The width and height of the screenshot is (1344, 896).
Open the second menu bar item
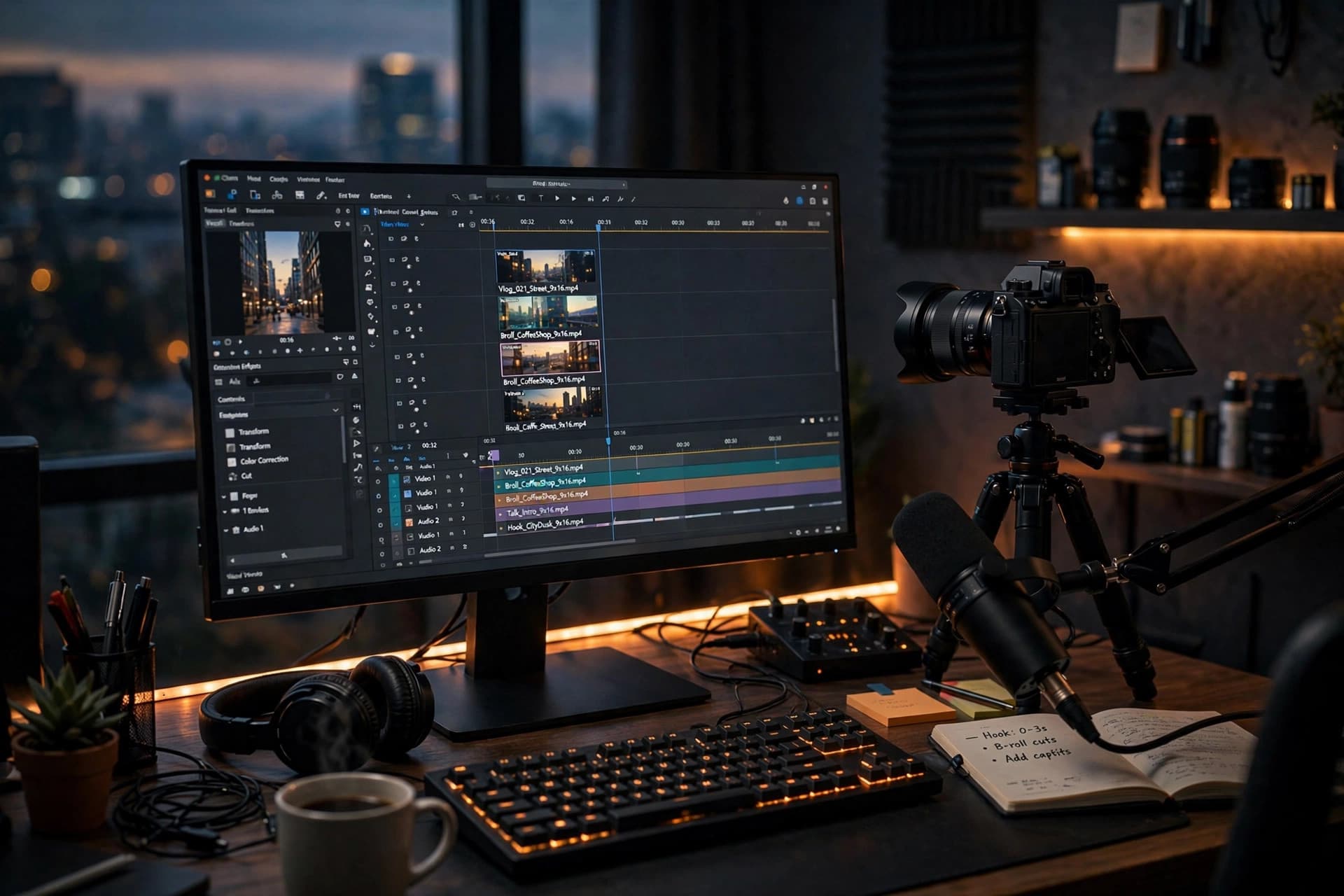[x=253, y=178]
